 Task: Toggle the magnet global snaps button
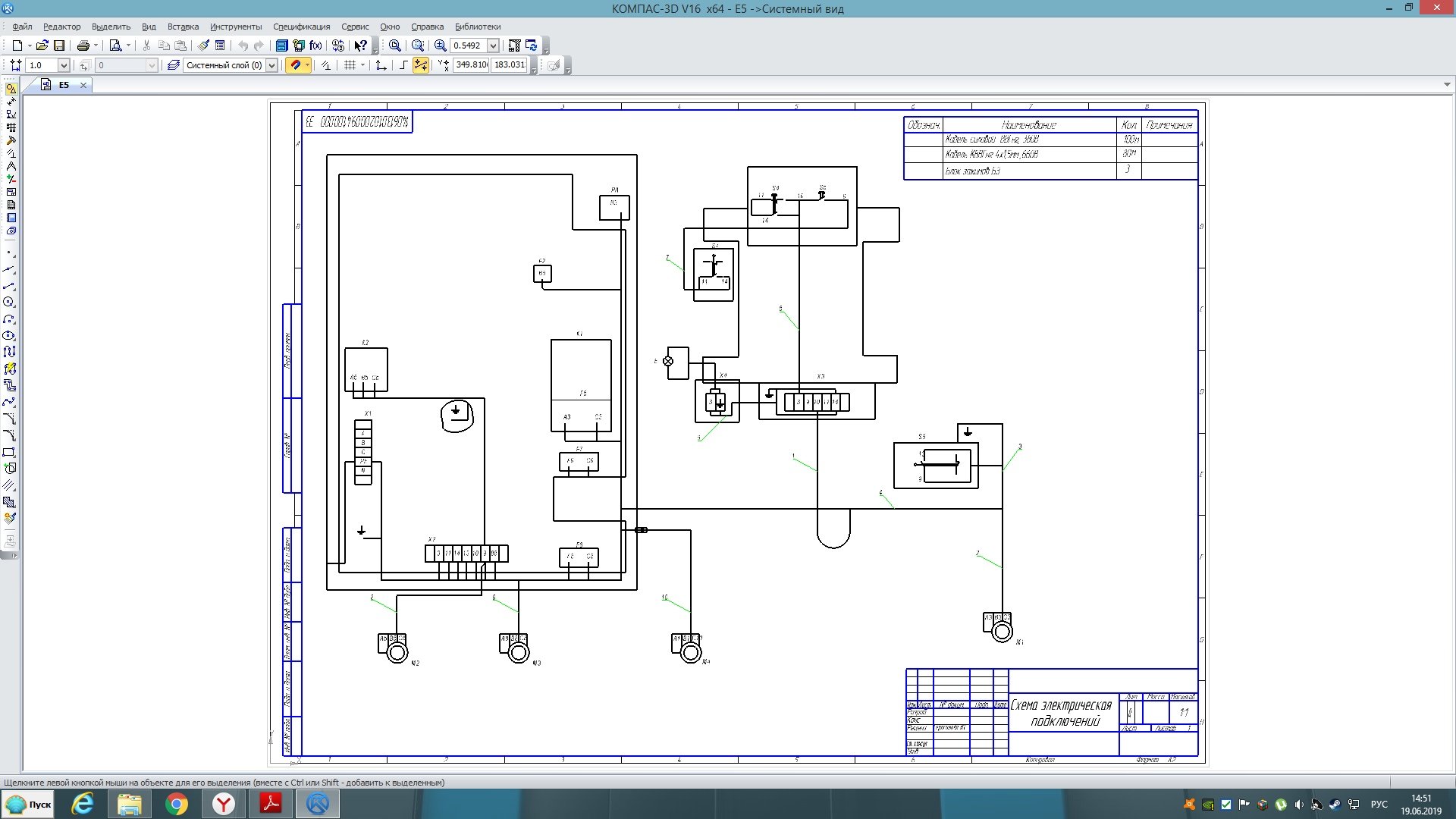[x=295, y=65]
